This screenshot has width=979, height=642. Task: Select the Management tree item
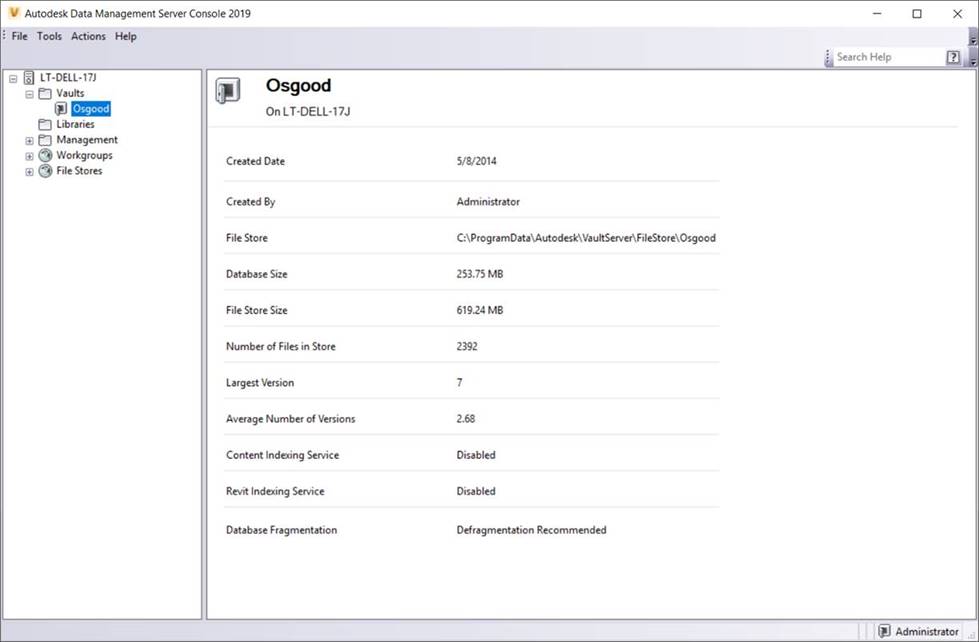pyautogui.click(x=87, y=140)
